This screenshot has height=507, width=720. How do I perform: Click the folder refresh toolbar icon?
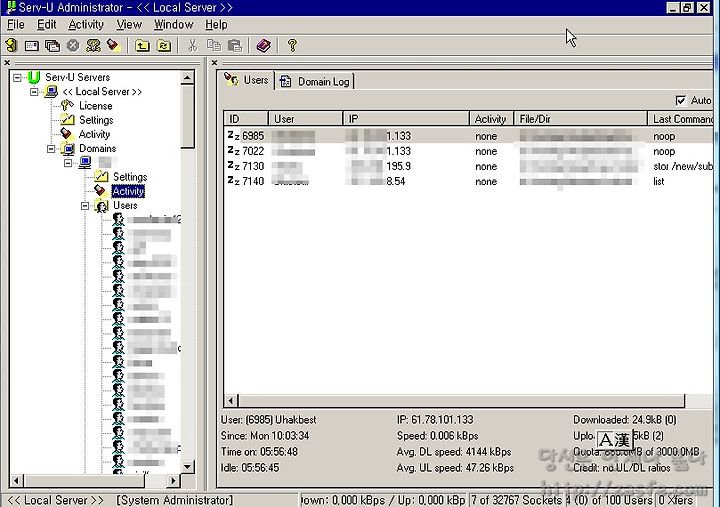[x=164, y=46]
